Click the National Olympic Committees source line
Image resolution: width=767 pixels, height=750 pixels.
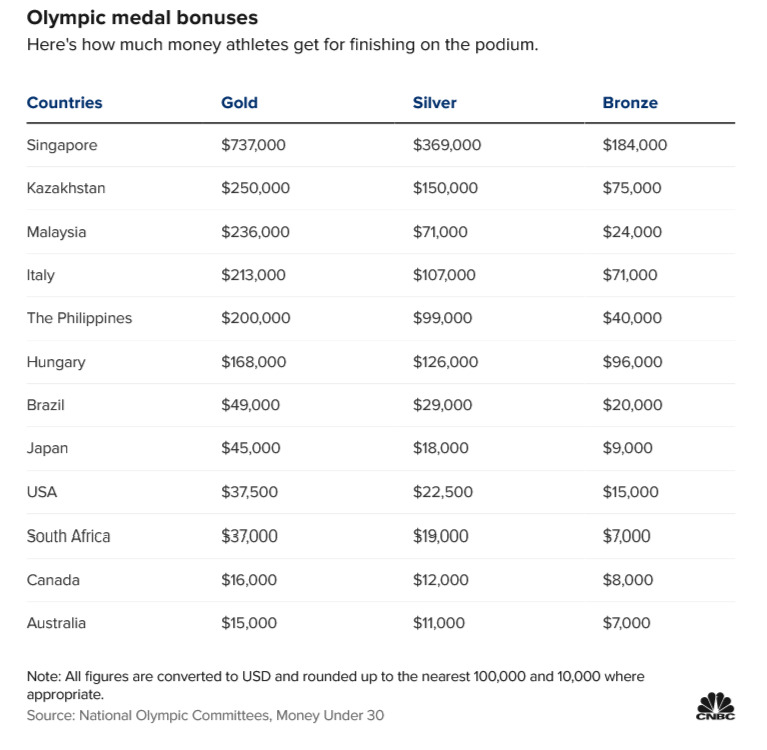pos(205,715)
